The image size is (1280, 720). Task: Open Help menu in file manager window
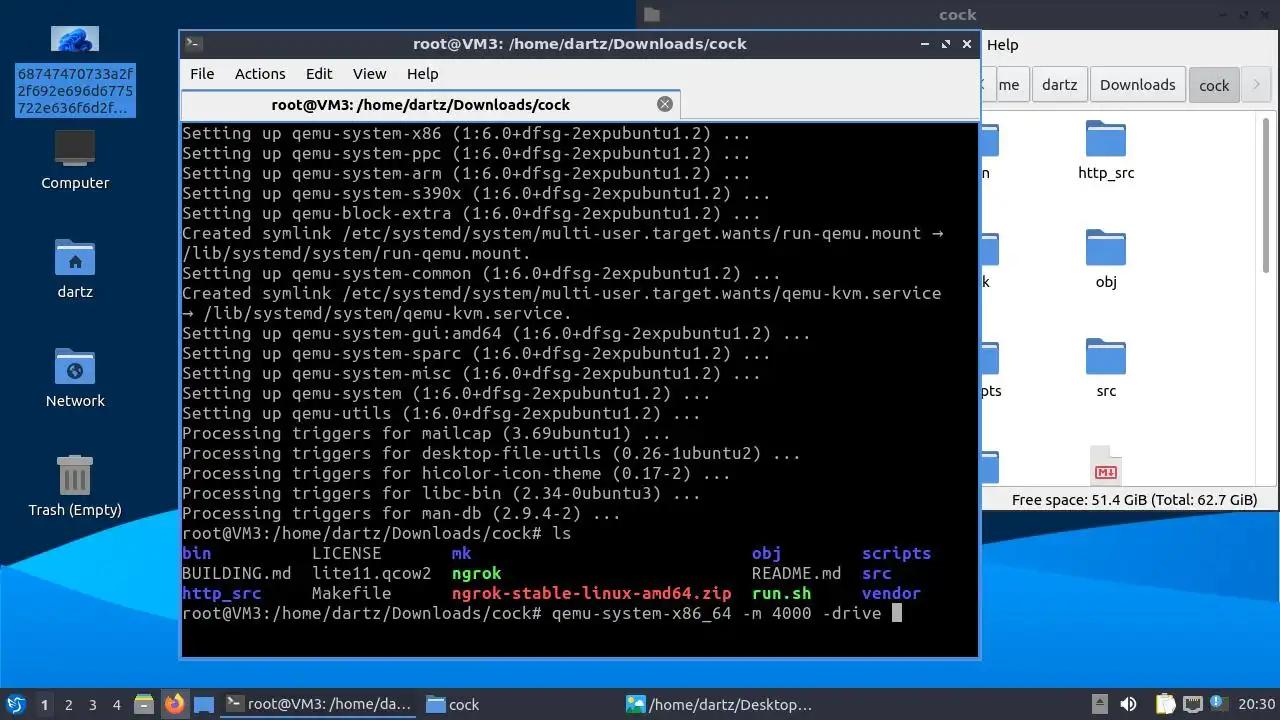click(1002, 45)
